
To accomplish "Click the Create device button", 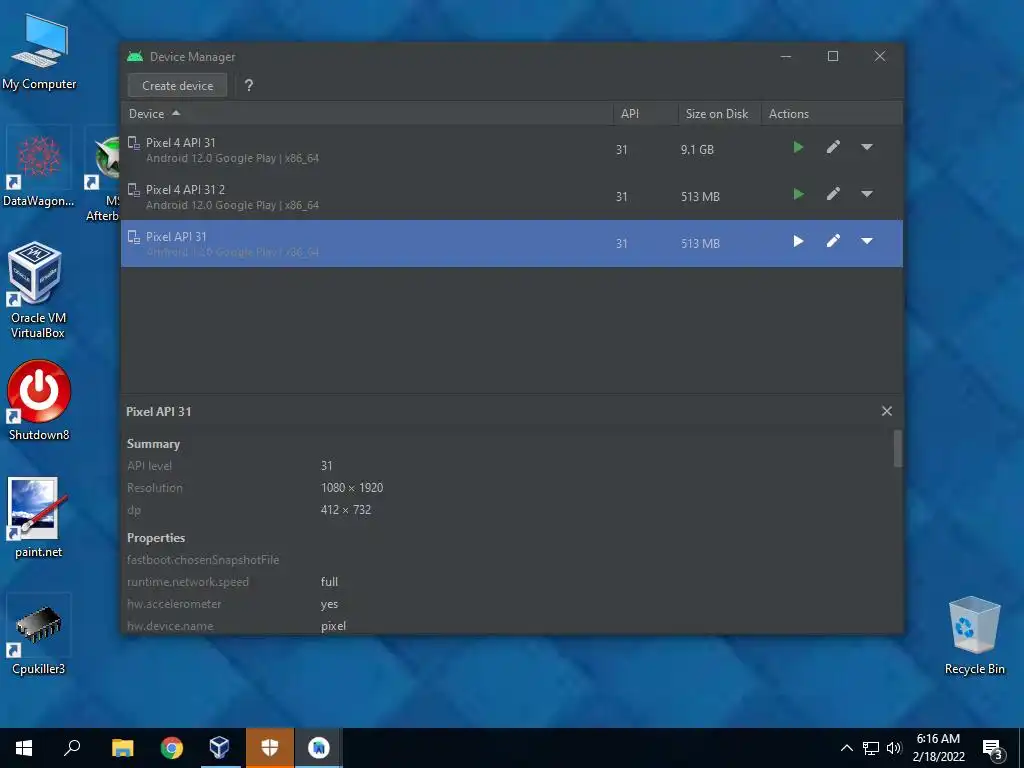I will [x=178, y=86].
